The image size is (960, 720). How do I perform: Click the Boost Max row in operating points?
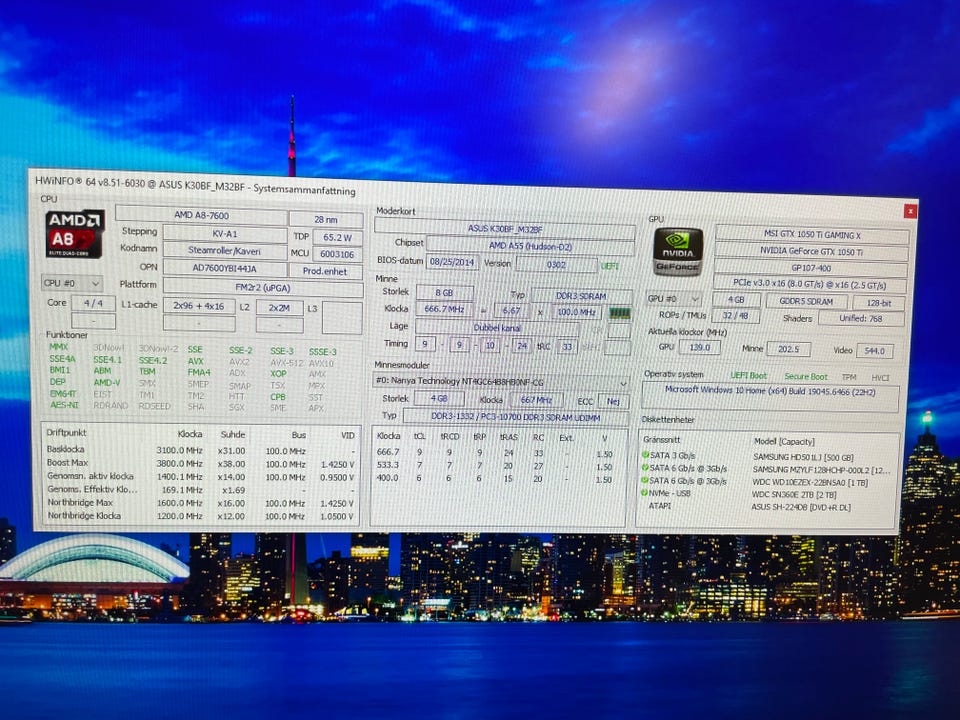click(x=200, y=463)
